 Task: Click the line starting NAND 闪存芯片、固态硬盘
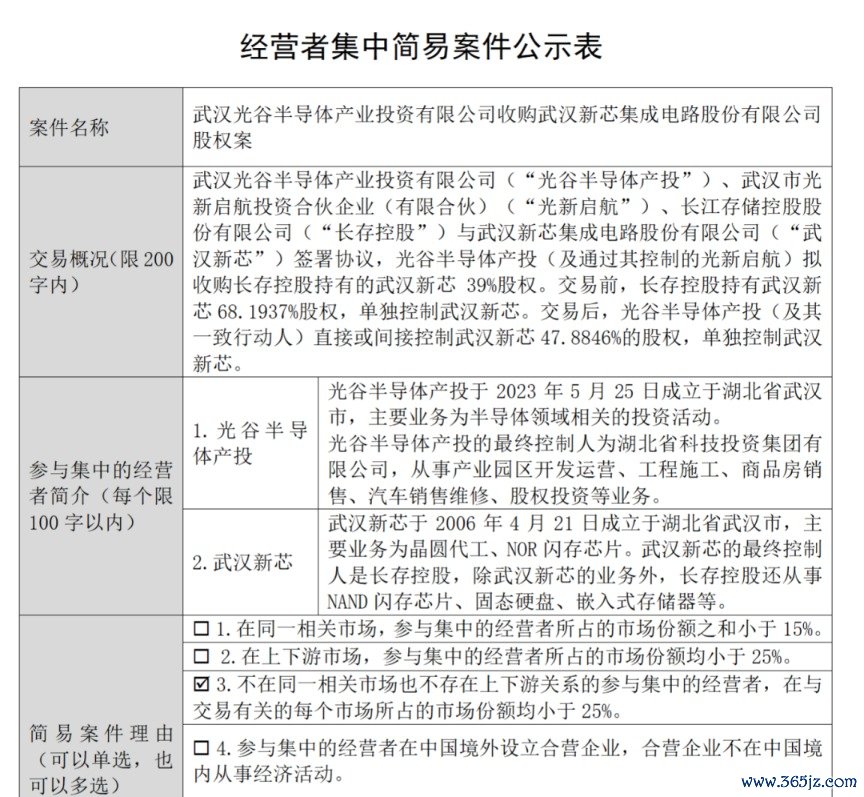pyautogui.click(x=530, y=601)
